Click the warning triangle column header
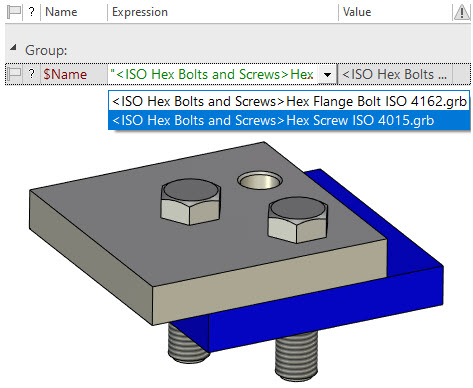Screen dimensions: 473x388 pos(462,12)
